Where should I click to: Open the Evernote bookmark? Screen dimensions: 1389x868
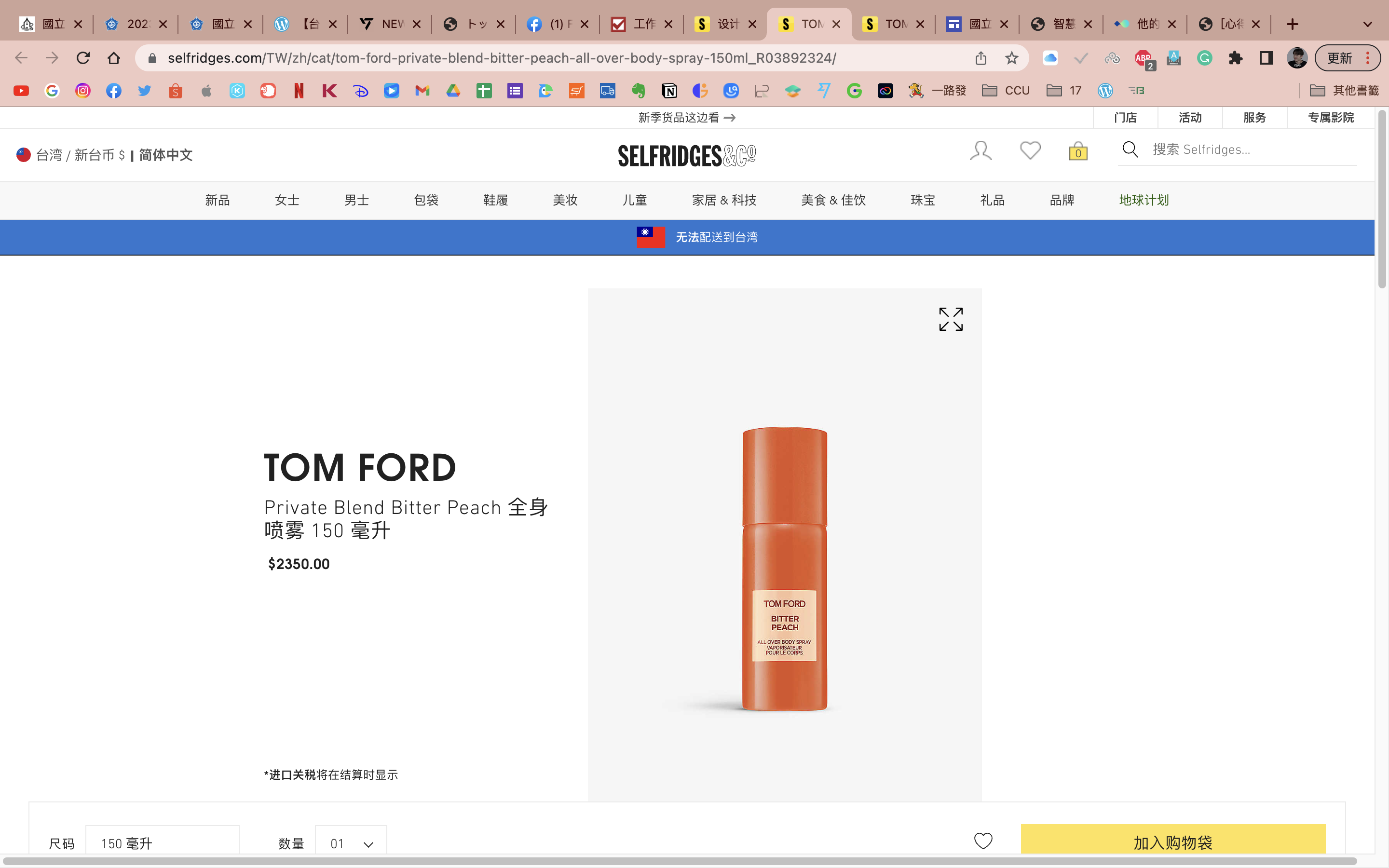638,91
